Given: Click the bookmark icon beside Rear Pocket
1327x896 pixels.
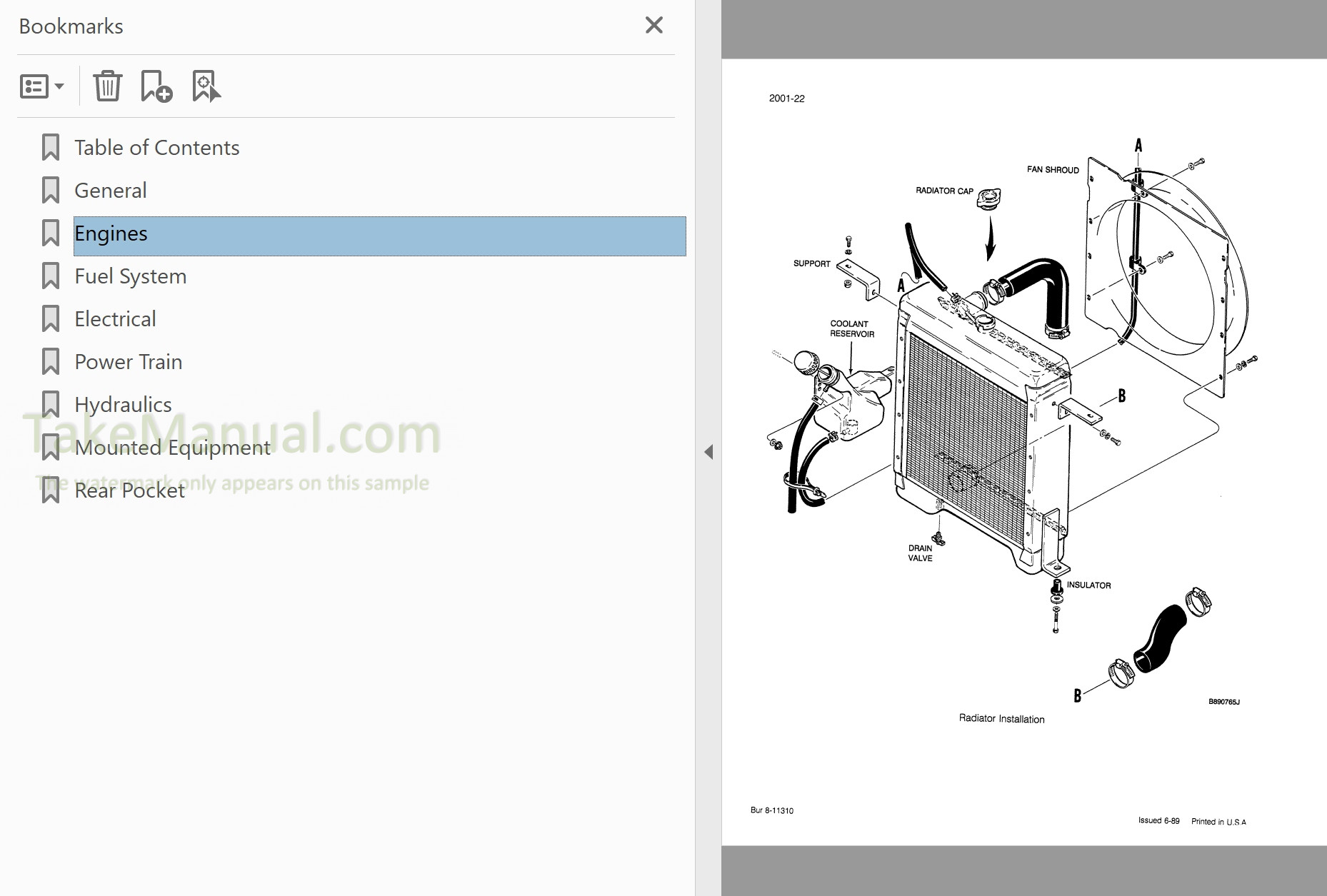Looking at the screenshot, I should (51, 490).
